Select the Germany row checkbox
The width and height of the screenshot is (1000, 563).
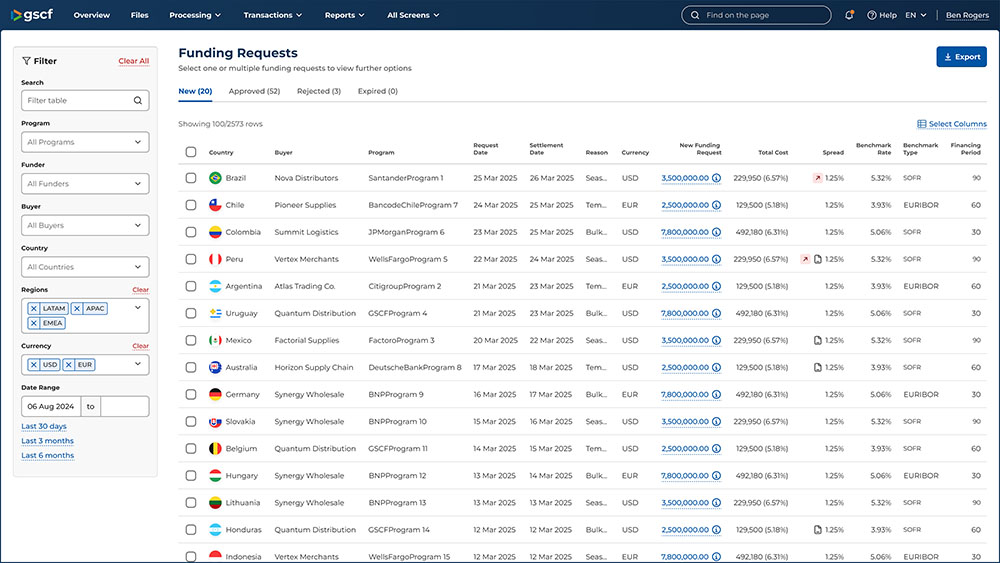[x=191, y=394]
